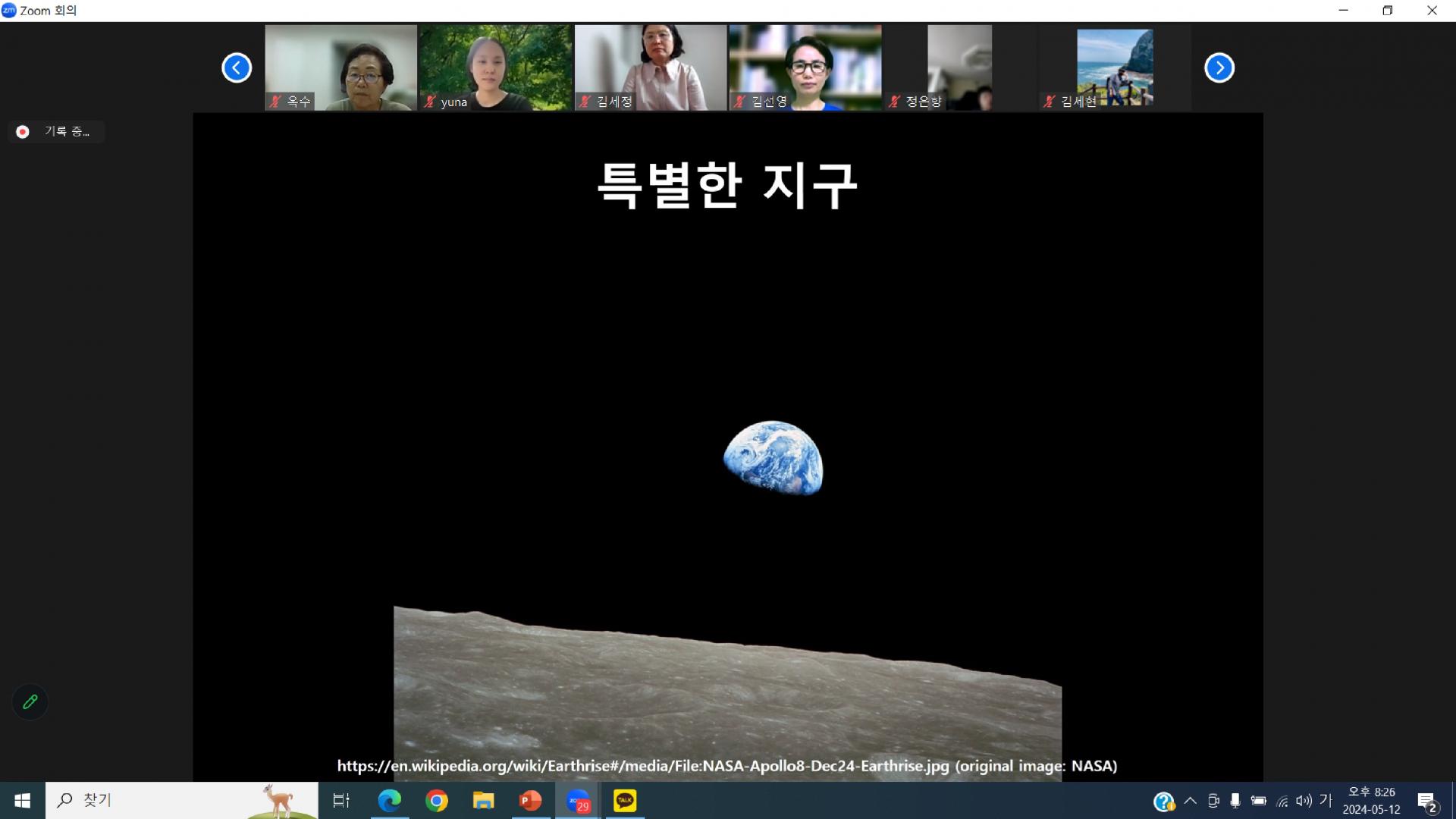Select yuna participant video thumbnail
The width and height of the screenshot is (1456, 819).
[x=495, y=67]
